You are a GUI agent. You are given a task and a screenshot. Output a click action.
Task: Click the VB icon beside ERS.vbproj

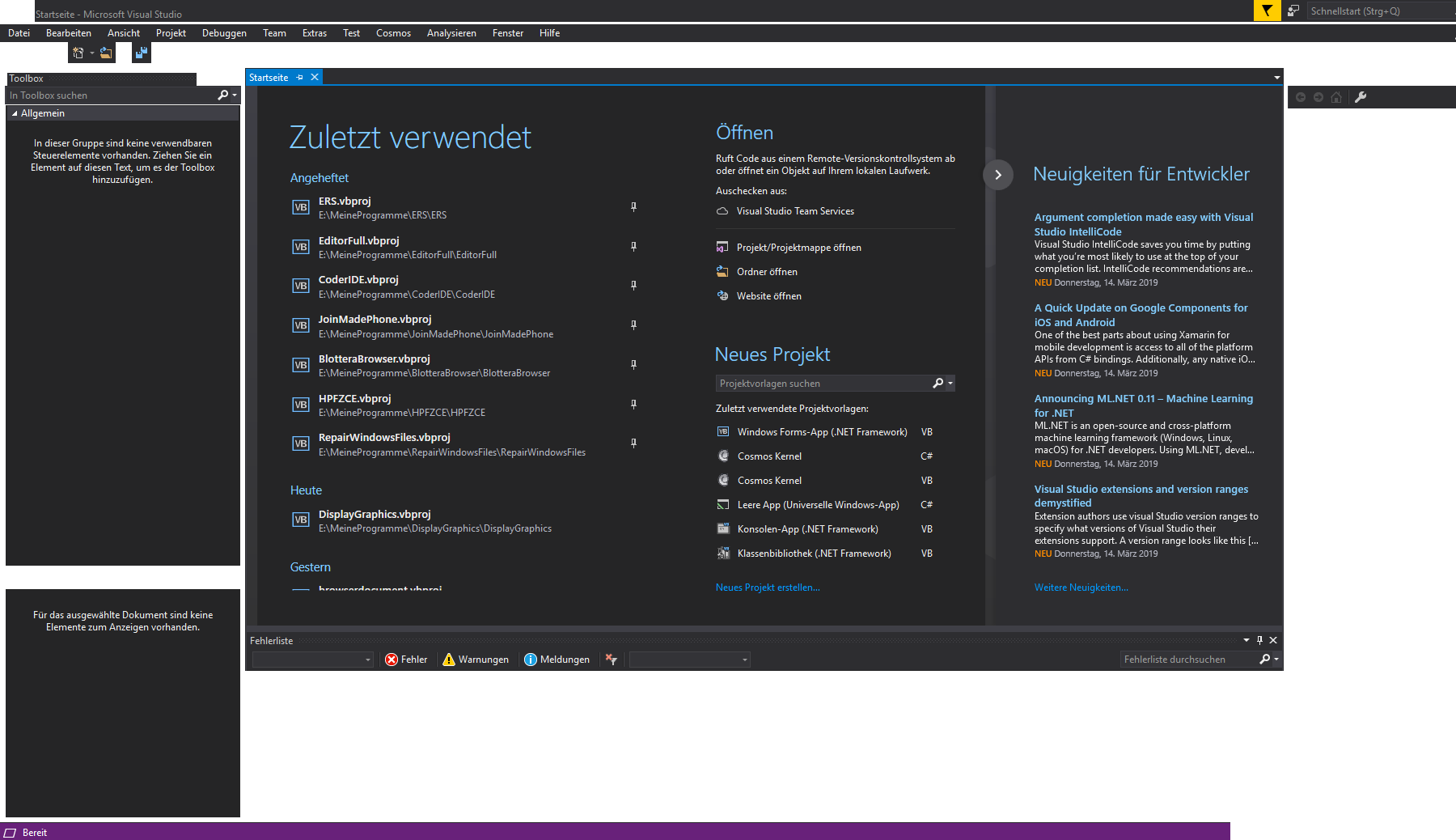(301, 207)
